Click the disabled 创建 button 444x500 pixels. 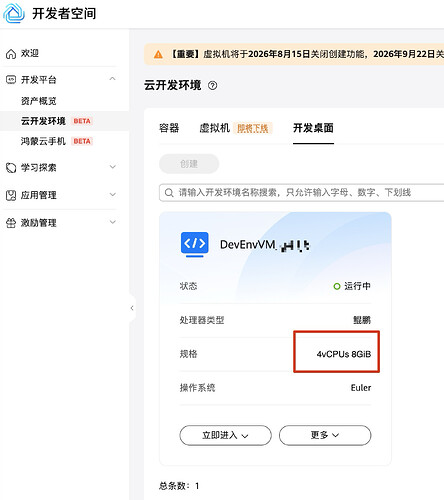pos(189,164)
